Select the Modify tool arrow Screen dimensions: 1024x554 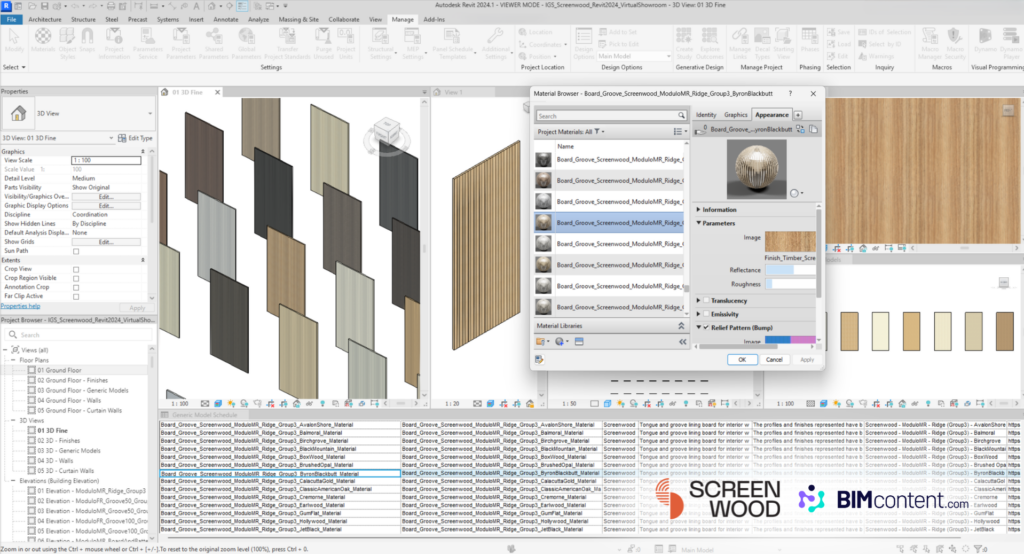(14, 36)
